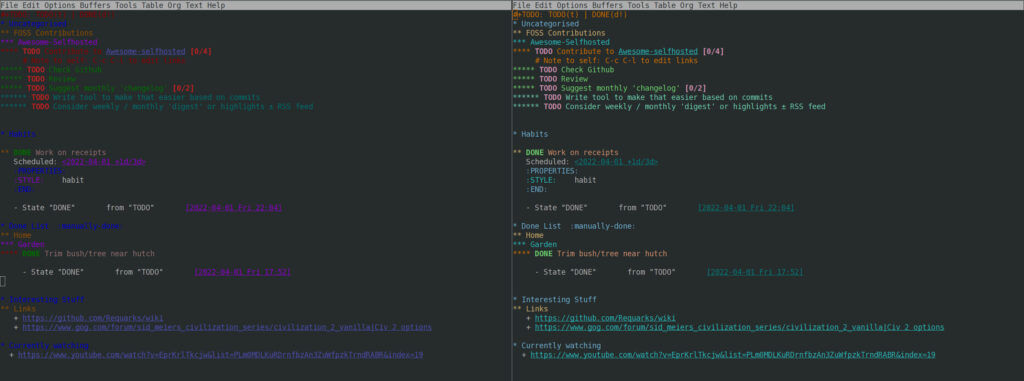Collapse the Awesome-Selfhosted level-three heading in right window
Image resolution: width=1024 pixels, height=381 pixels.
tap(561, 42)
